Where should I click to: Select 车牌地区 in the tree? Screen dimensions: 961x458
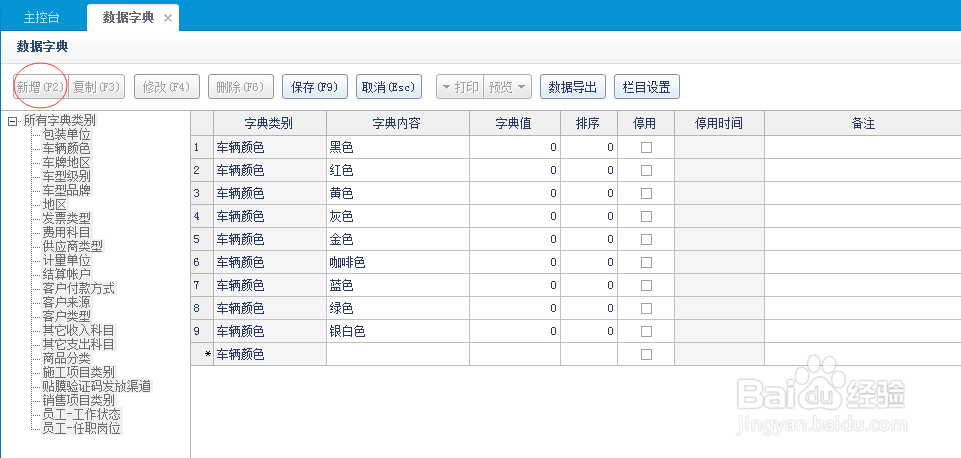(66, 162)
